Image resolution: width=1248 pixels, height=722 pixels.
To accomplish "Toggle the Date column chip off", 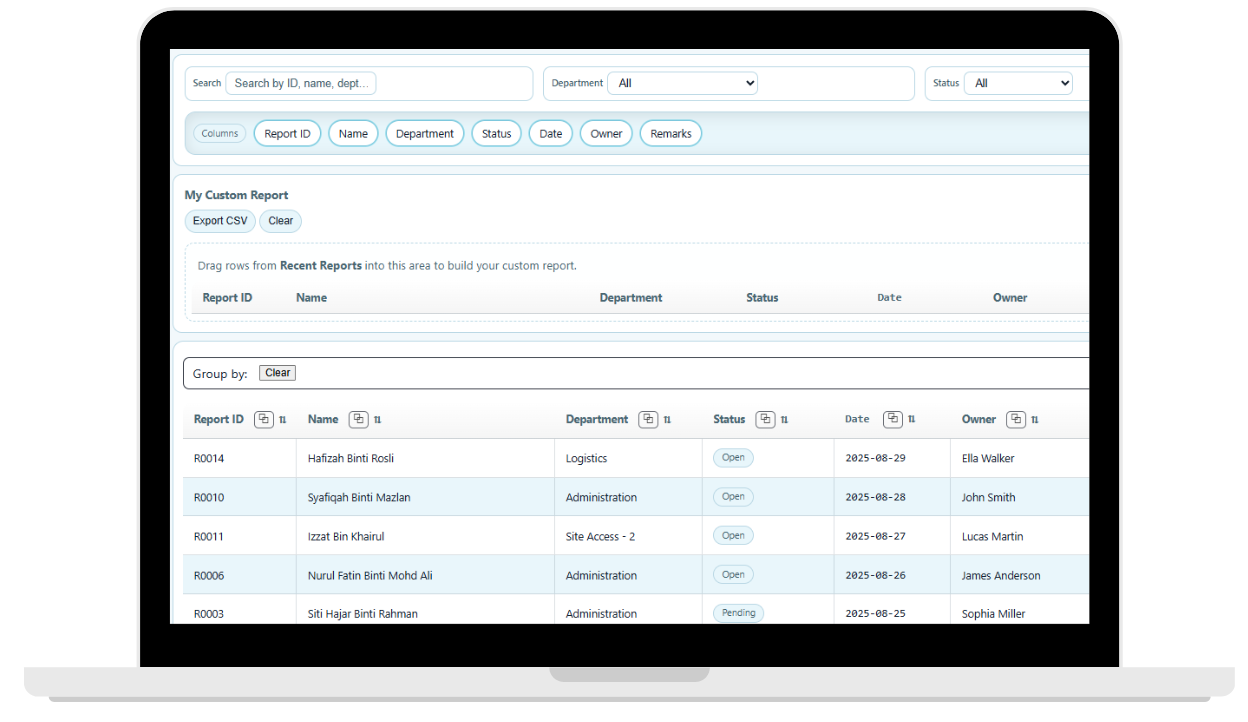I will pos(550,132).
